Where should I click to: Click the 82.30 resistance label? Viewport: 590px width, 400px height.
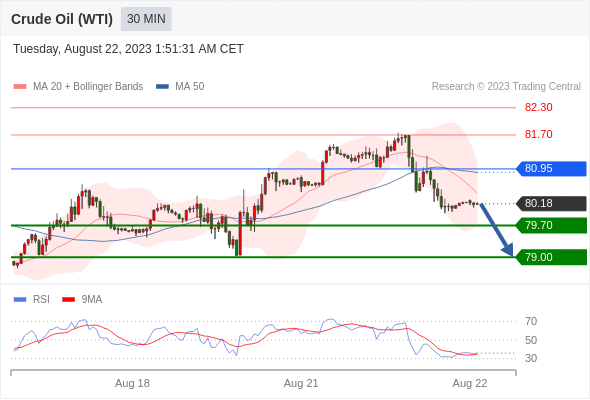tap(538, 107)
